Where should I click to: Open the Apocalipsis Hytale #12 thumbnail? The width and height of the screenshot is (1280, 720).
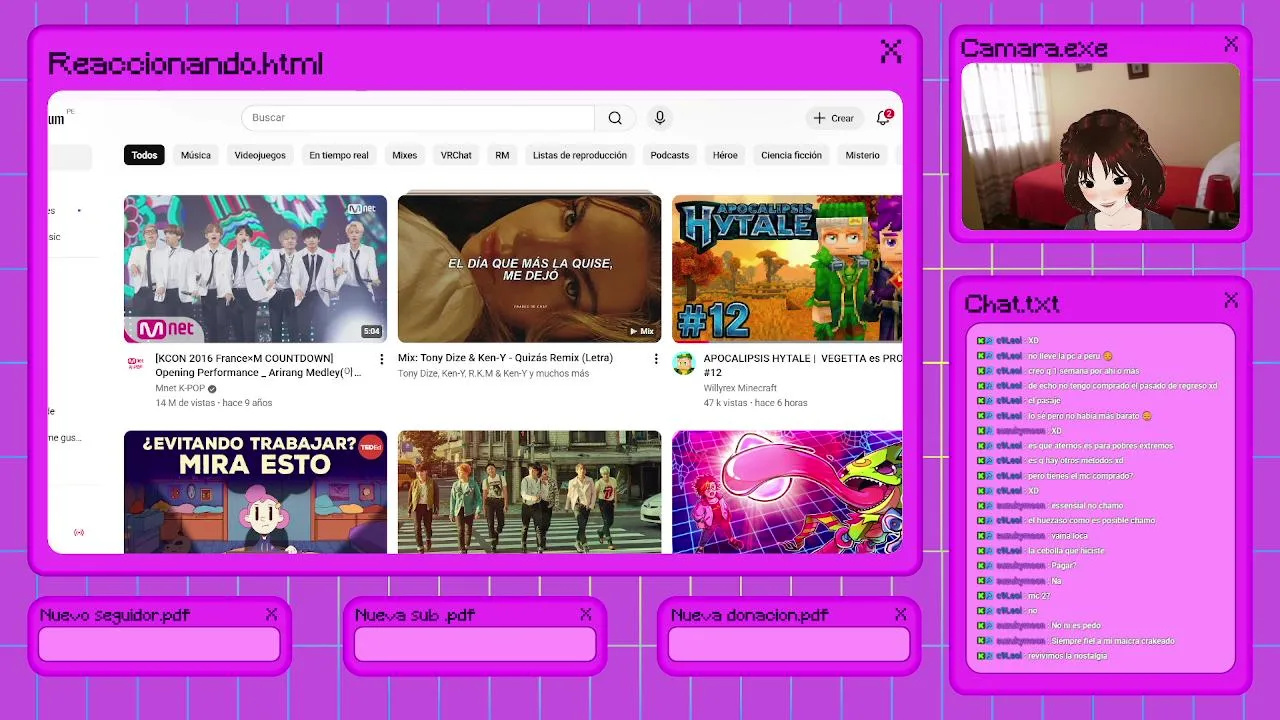pyautogui.click(x=787, y=269)
